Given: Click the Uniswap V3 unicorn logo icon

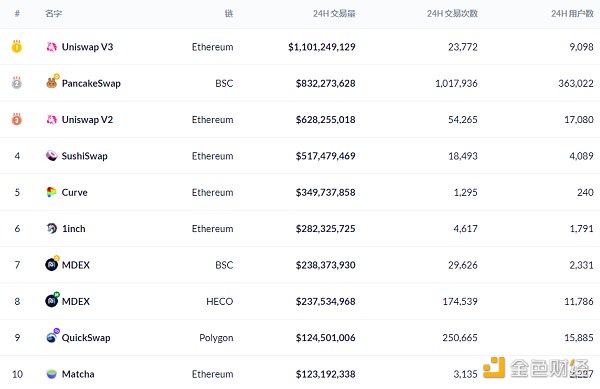Looking at the screenshot, I should (x=51, y=47).
